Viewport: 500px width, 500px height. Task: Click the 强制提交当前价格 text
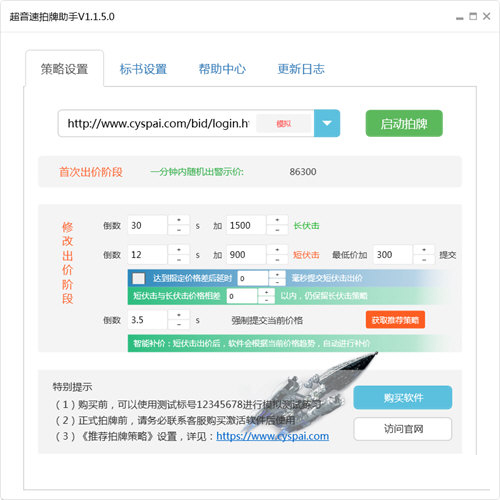(267, 320)
